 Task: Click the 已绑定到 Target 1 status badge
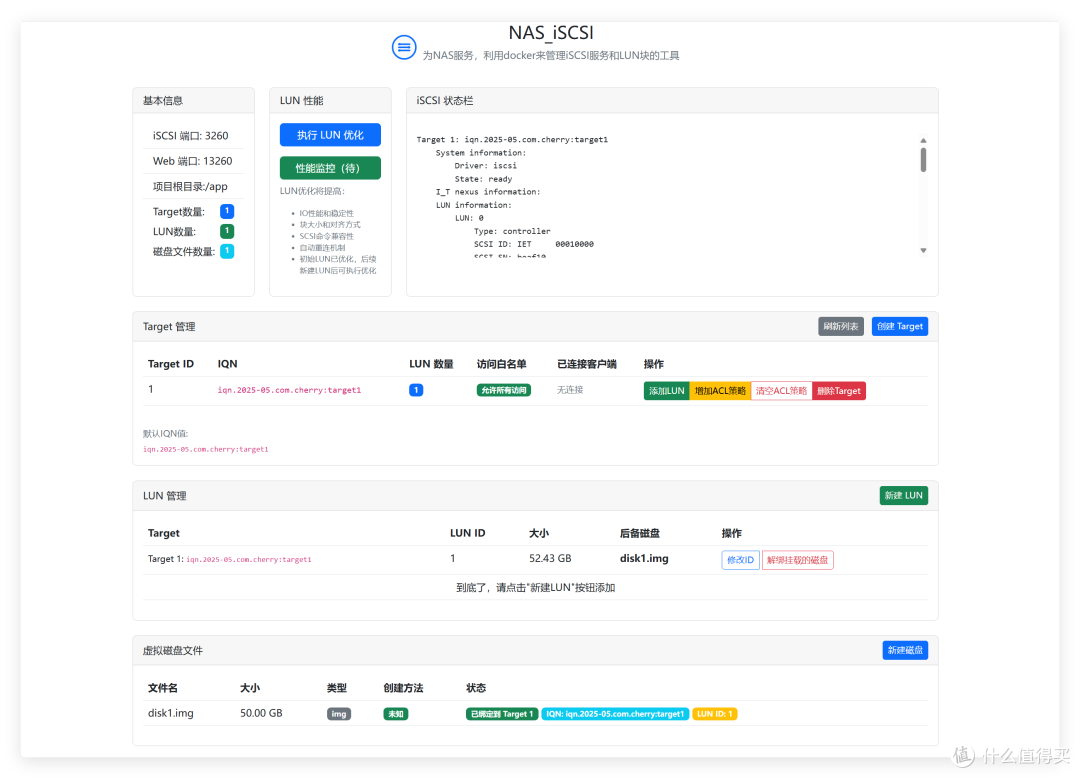502,714
